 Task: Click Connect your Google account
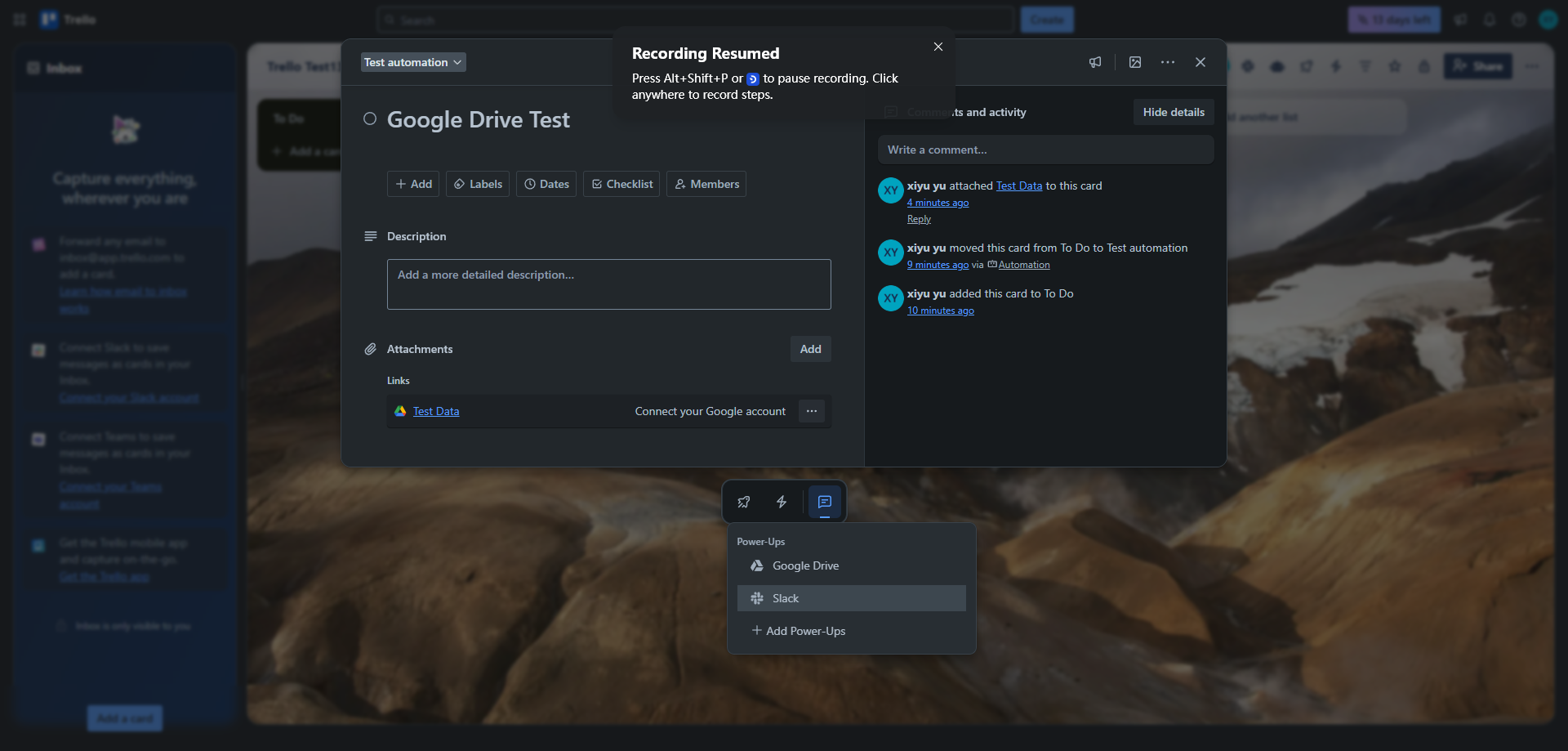click(x=710, y=411)
